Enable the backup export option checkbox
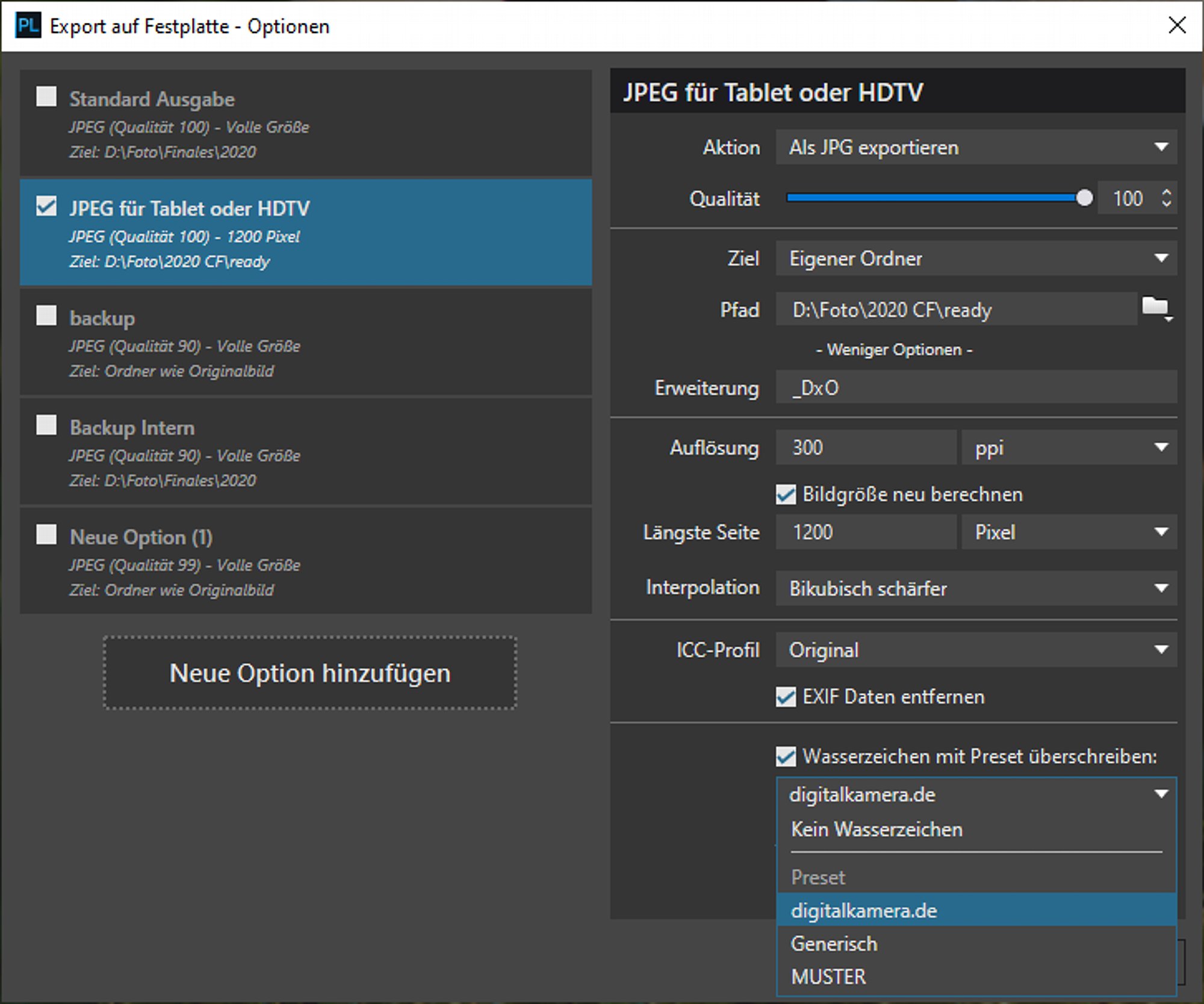The width and height of the screenshot is (1204, 1004). tap(46, 315)
